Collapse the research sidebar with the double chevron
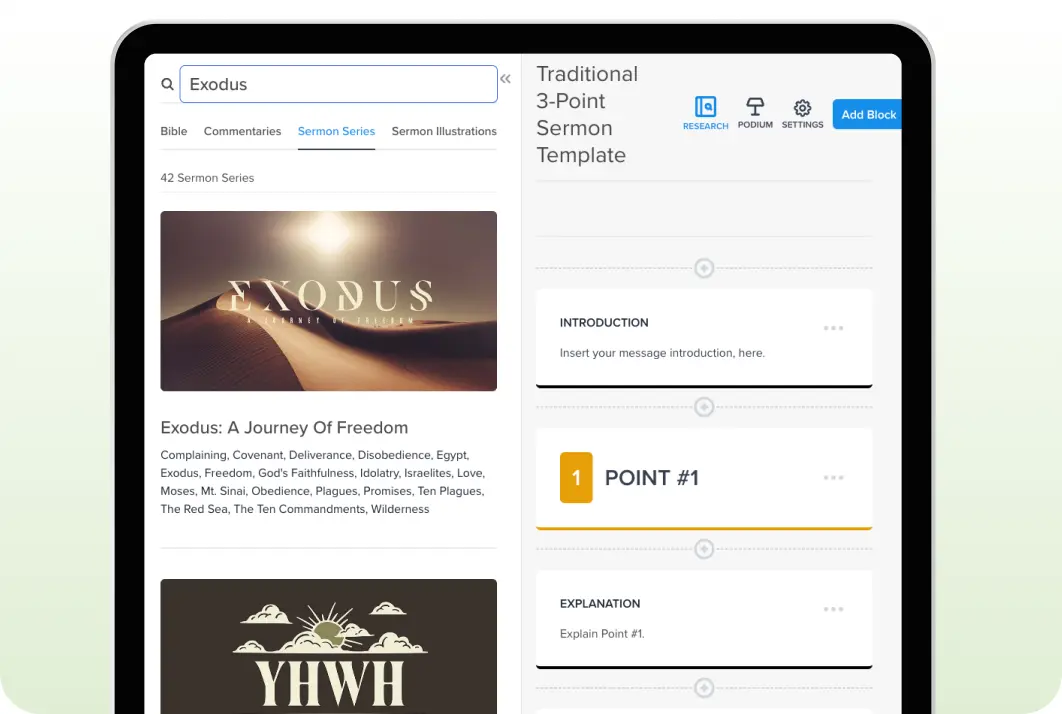 coord(505,78)
